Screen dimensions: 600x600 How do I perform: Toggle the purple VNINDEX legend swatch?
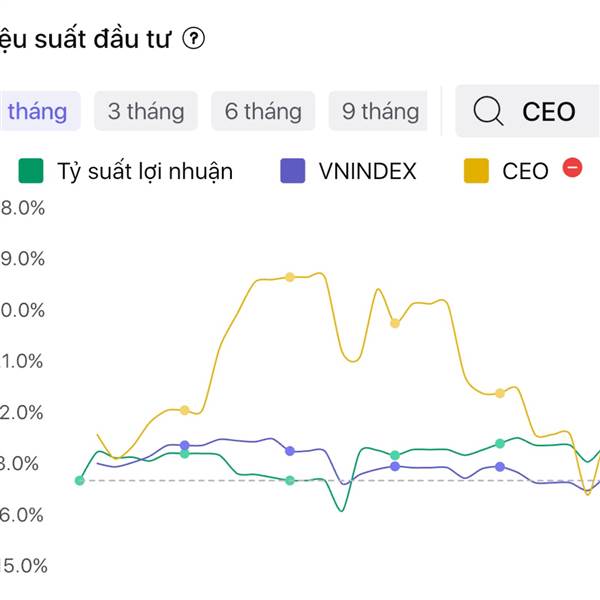[x=293, y=171]
